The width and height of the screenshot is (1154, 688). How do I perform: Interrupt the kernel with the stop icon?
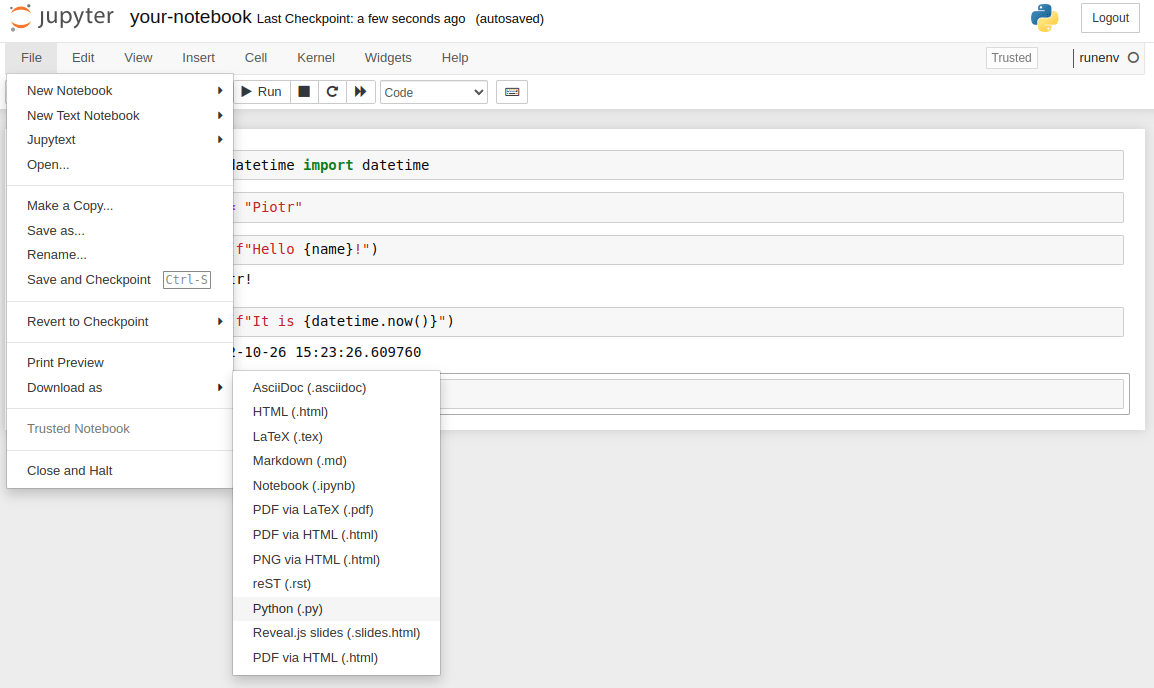303,91
